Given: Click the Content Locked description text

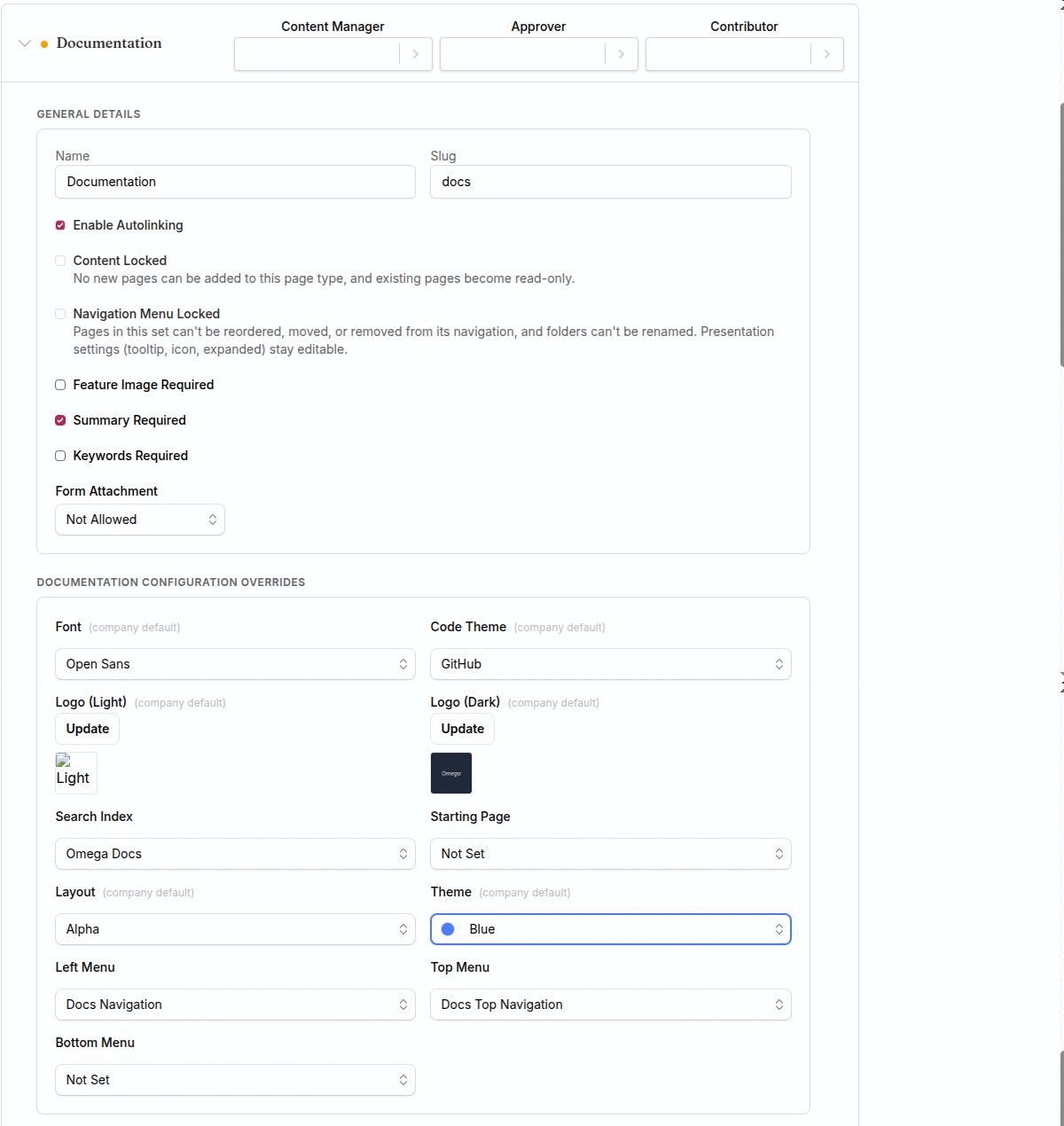Looking at the screenshot, I should 324,278.
